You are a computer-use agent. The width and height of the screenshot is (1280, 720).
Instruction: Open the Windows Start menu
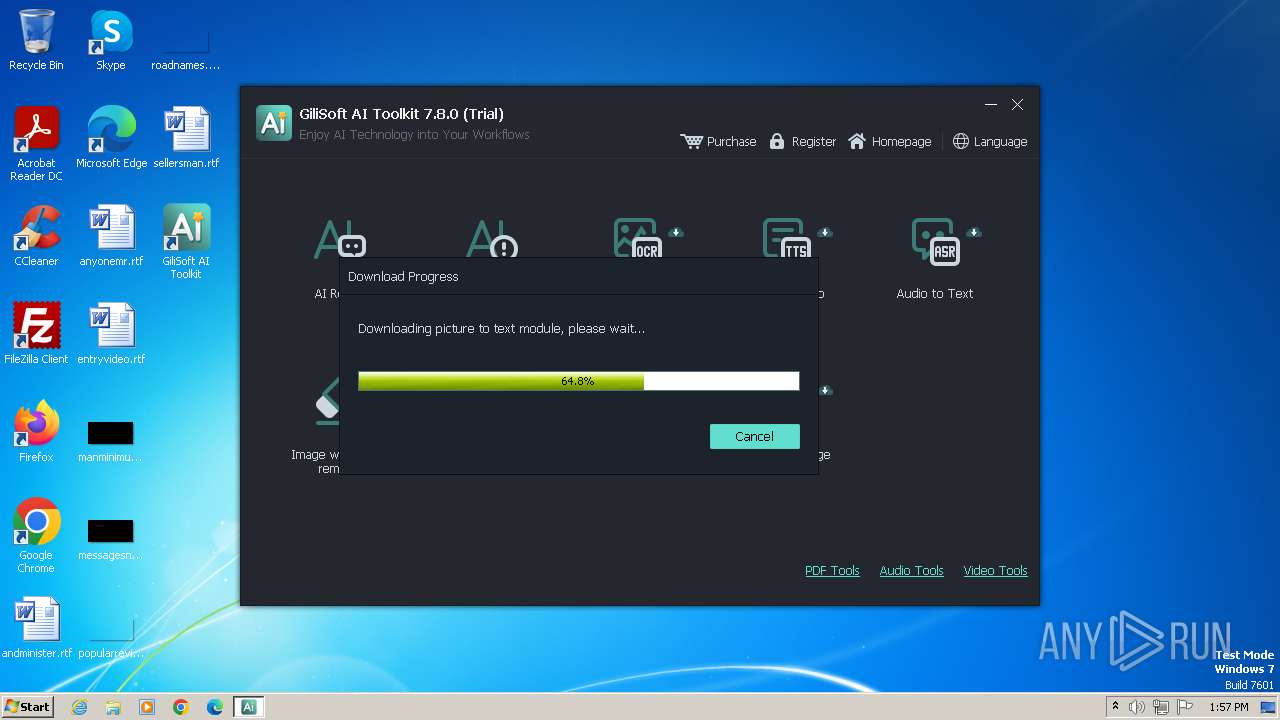(27, 707)
